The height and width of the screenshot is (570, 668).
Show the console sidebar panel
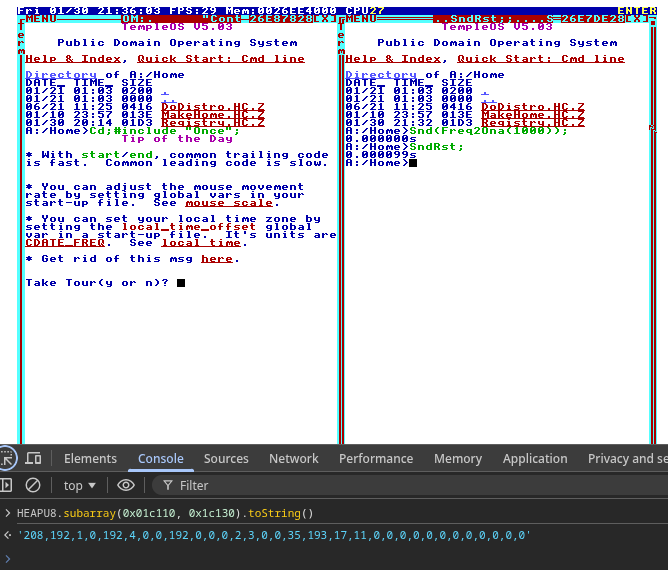8,485
